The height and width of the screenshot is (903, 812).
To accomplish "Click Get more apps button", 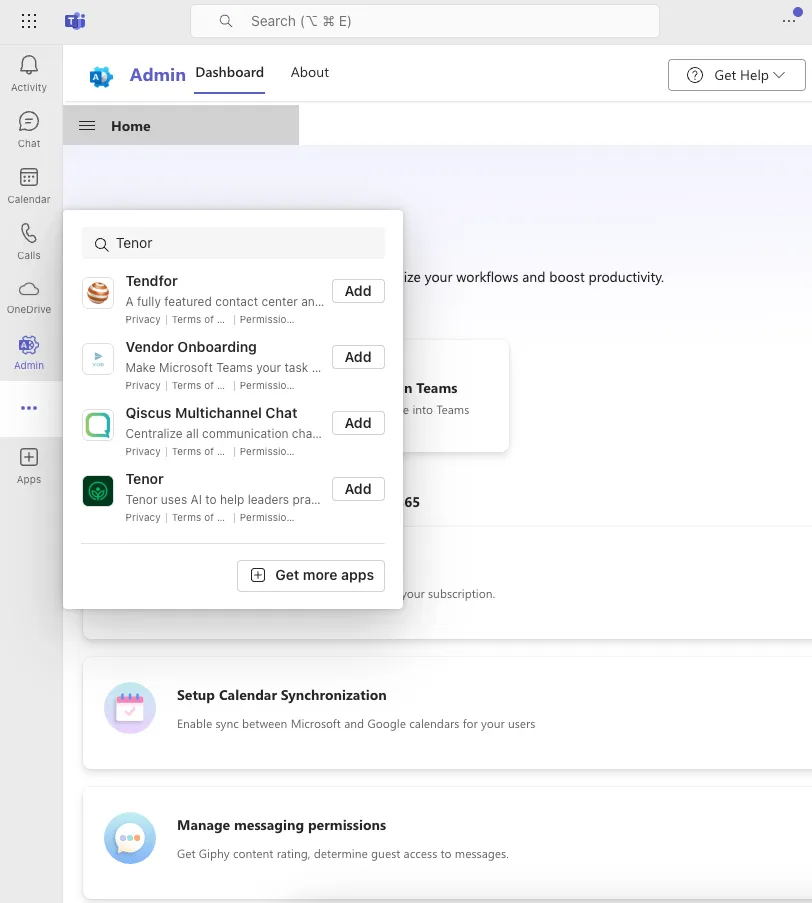I will coord(311,575).
